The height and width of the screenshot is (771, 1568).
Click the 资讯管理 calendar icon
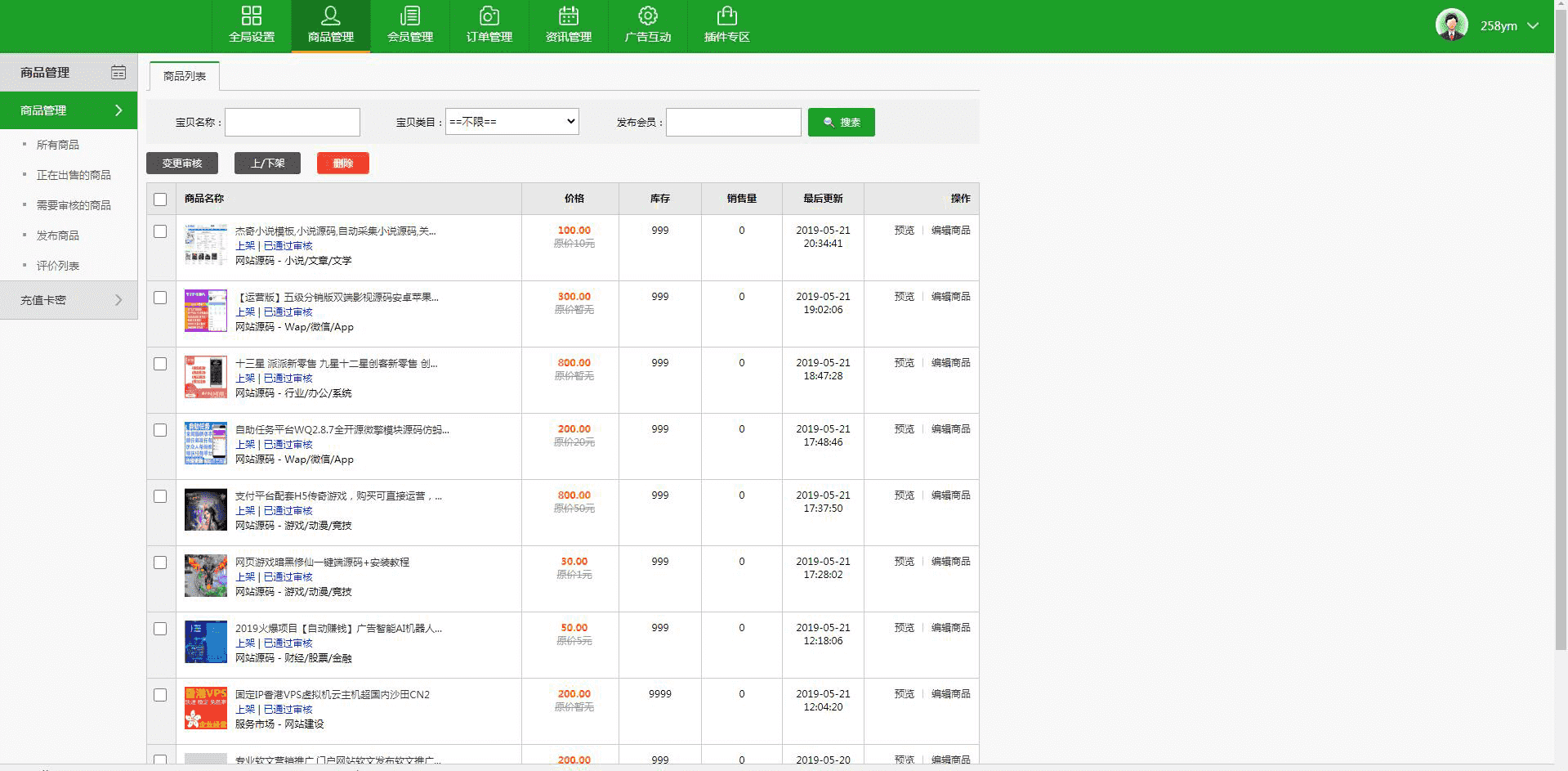(569, 16)
